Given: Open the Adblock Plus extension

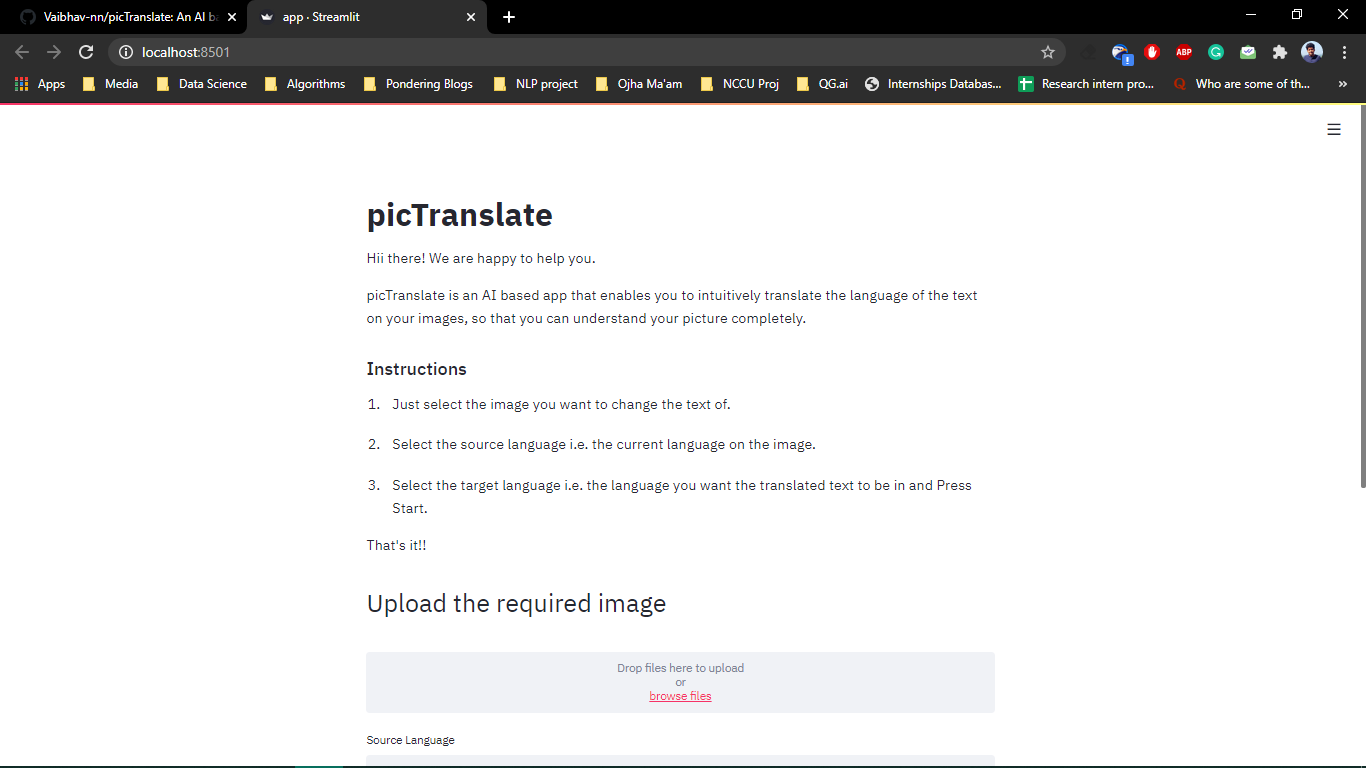Looking at the screenshot, I should [1184, 52].
